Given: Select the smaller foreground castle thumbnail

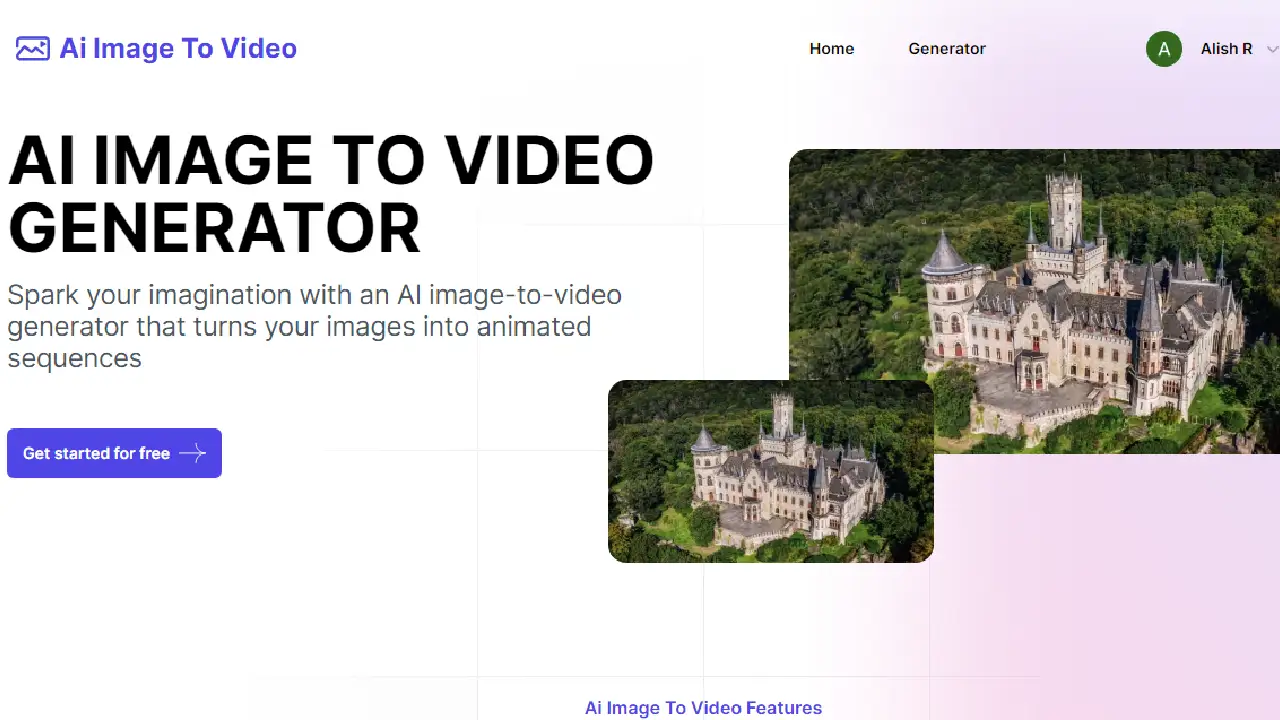Looking at the screenshot, I should [770, 471].
